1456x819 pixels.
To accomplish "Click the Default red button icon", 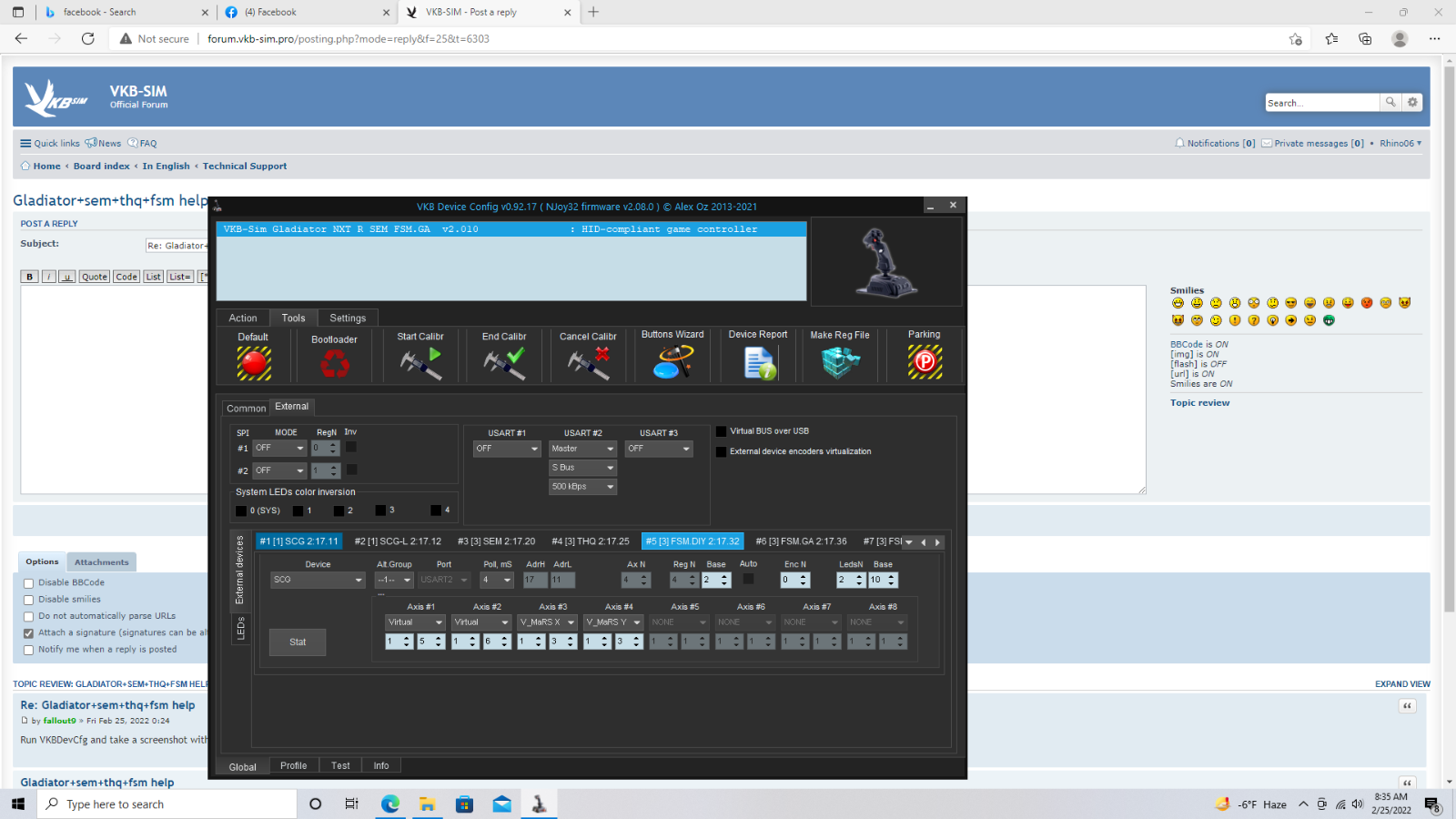I will click(x=254, y=363).
